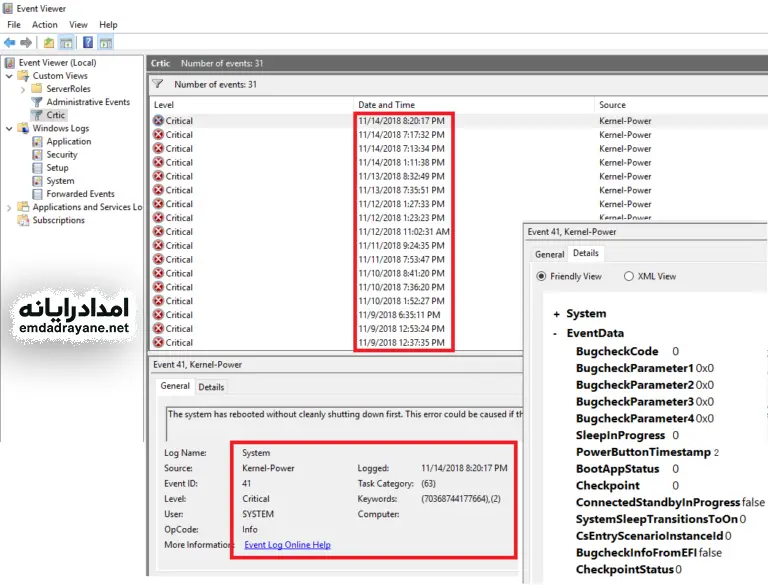The width and height of the screenshot is (768, 585).
Task: Expand the Applications and Services Logs node
Action: click(9, 207)
